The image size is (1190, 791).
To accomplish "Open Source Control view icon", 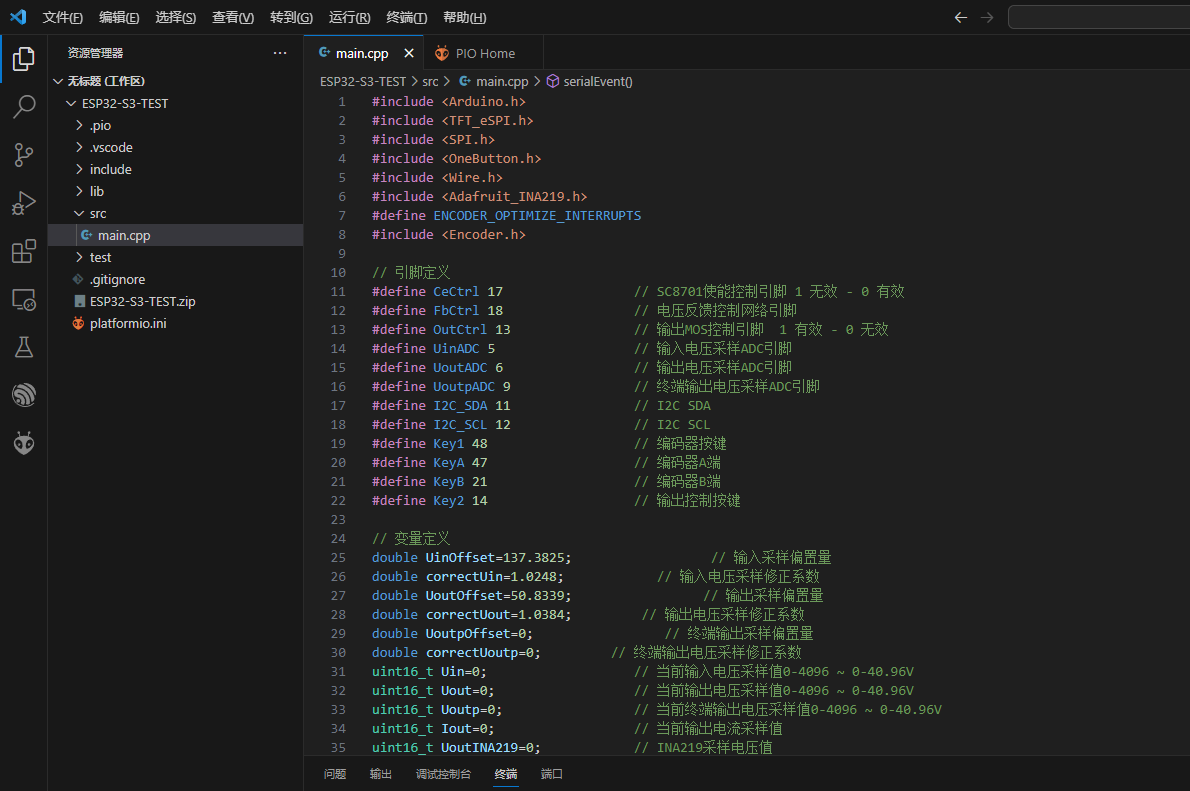I will click(24, 155).
